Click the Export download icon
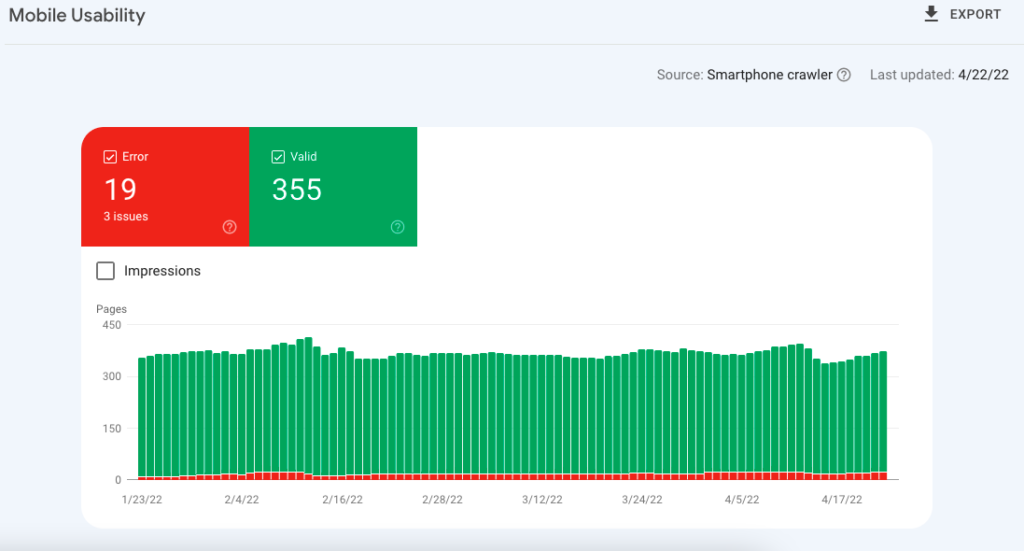The height and width of the screenshot is (551, 1024). click(931, 14)
